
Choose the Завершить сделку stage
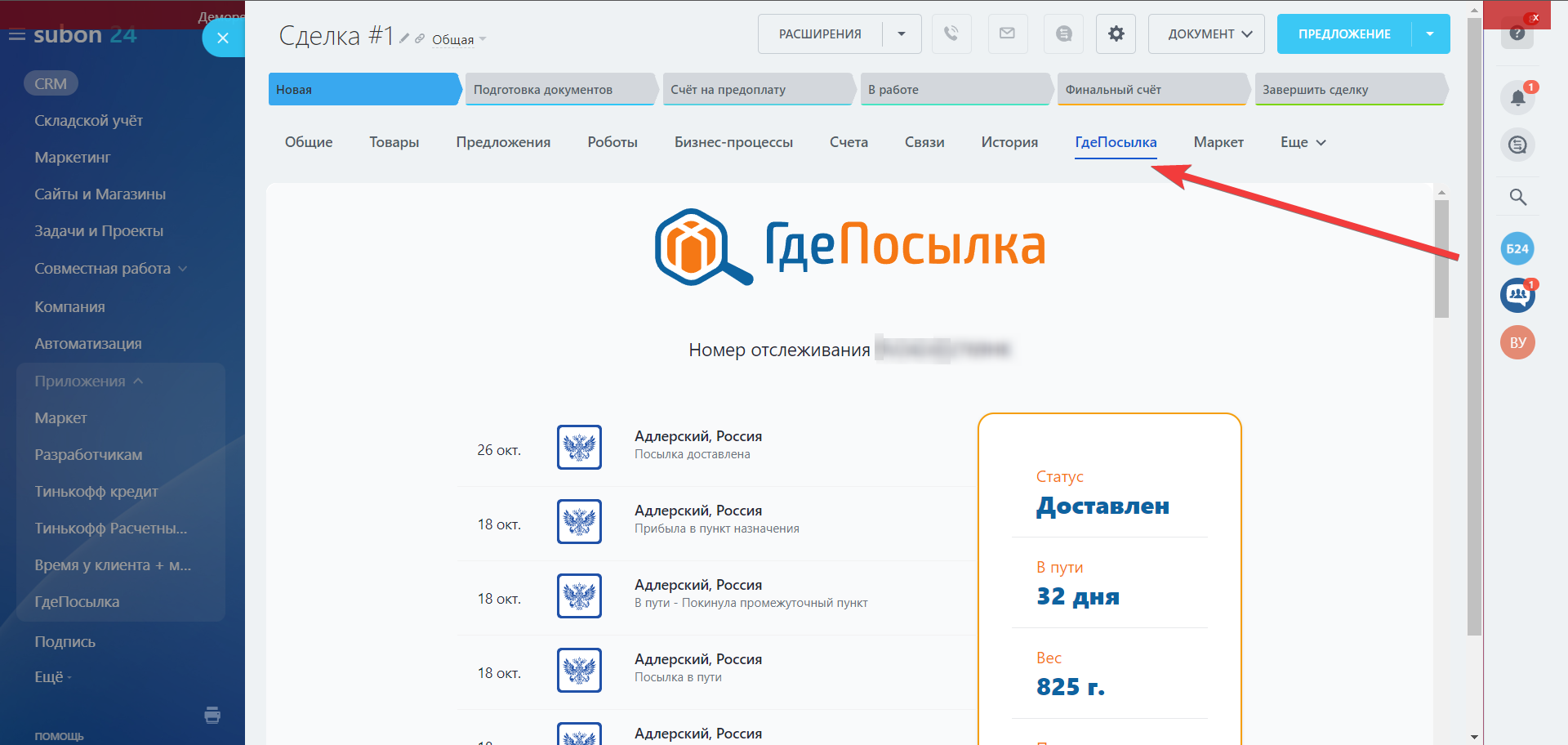point(1351,90)
